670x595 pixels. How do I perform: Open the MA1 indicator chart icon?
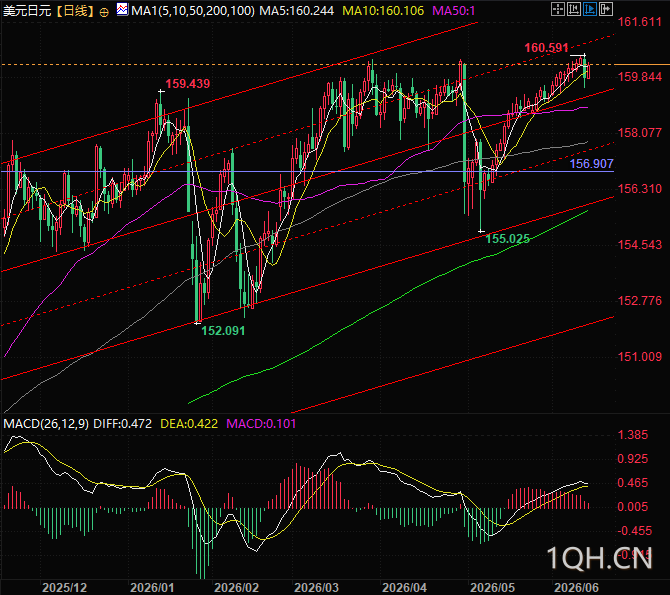coord(122,9)
